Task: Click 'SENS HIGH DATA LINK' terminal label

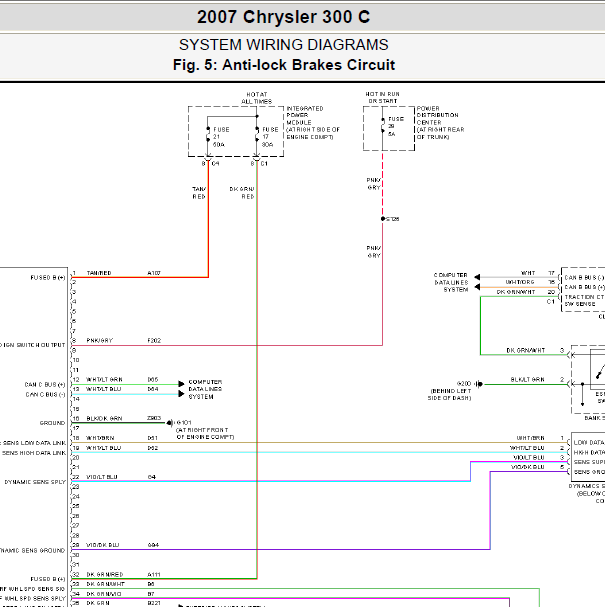Action: 34,453
